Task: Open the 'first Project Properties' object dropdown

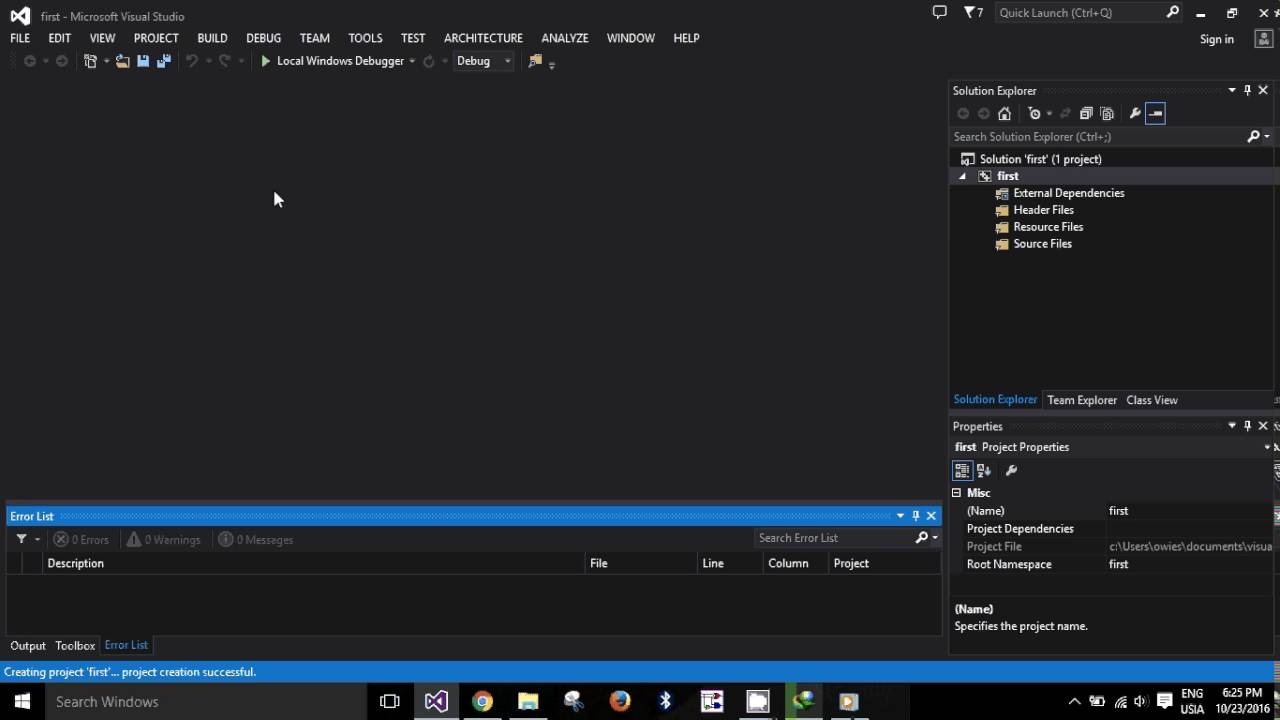Action: tap(1267, 447)
